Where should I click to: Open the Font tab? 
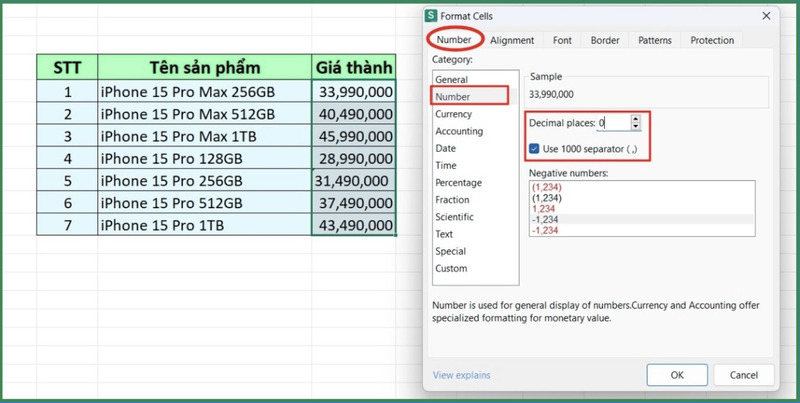563,40
